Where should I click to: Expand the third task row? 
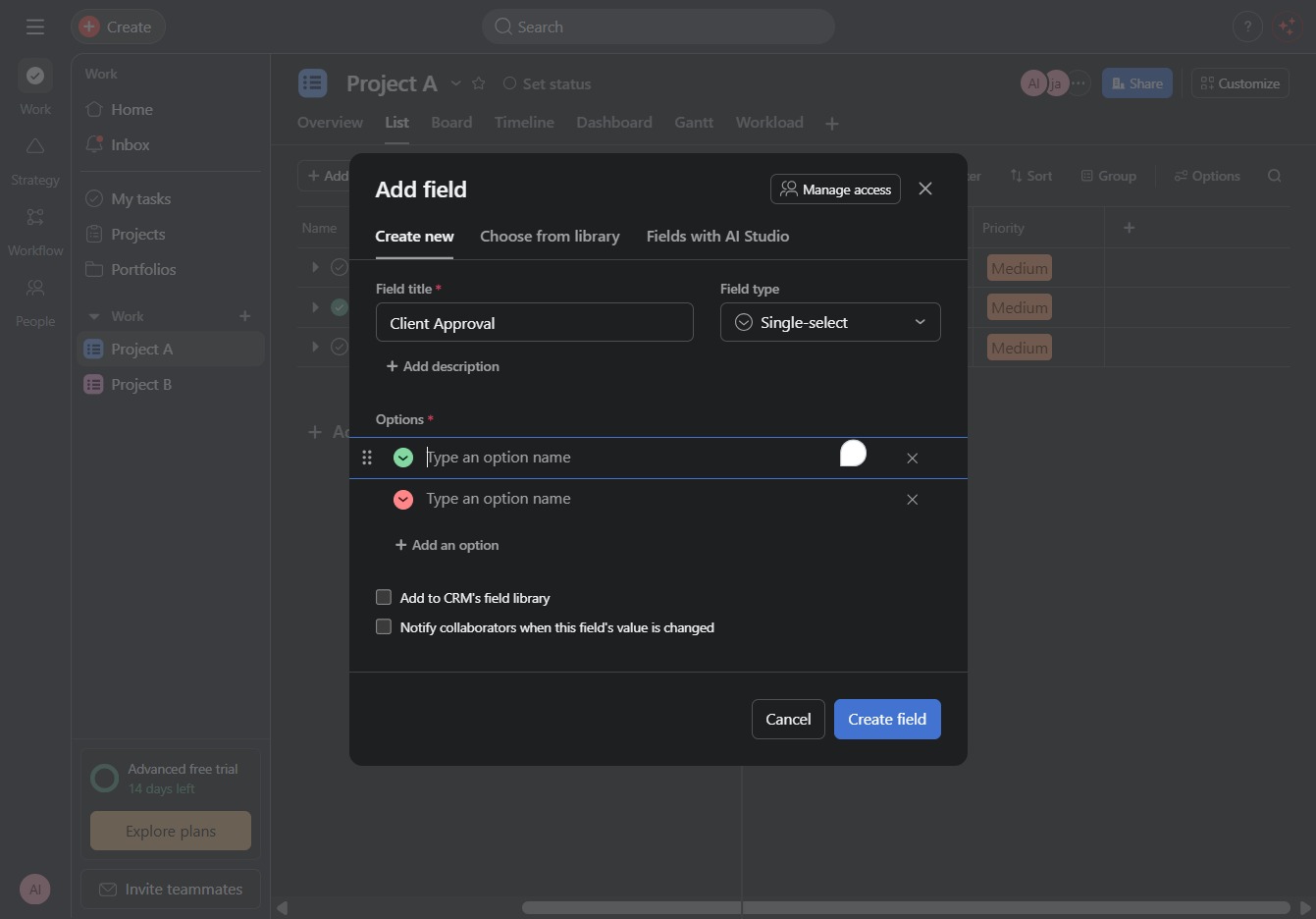(x=315, y=347)
